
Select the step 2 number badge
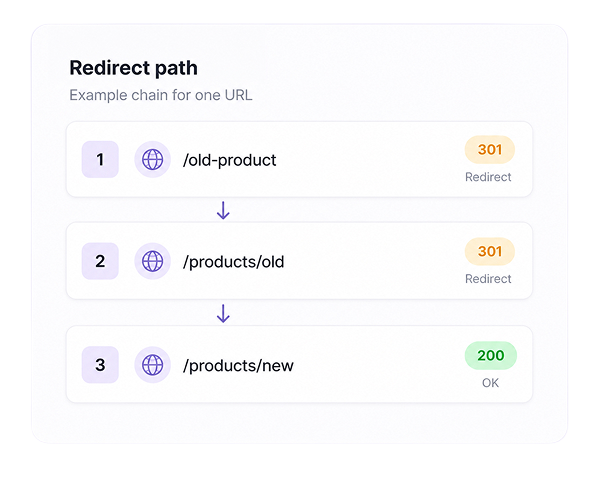pos(100,261)
